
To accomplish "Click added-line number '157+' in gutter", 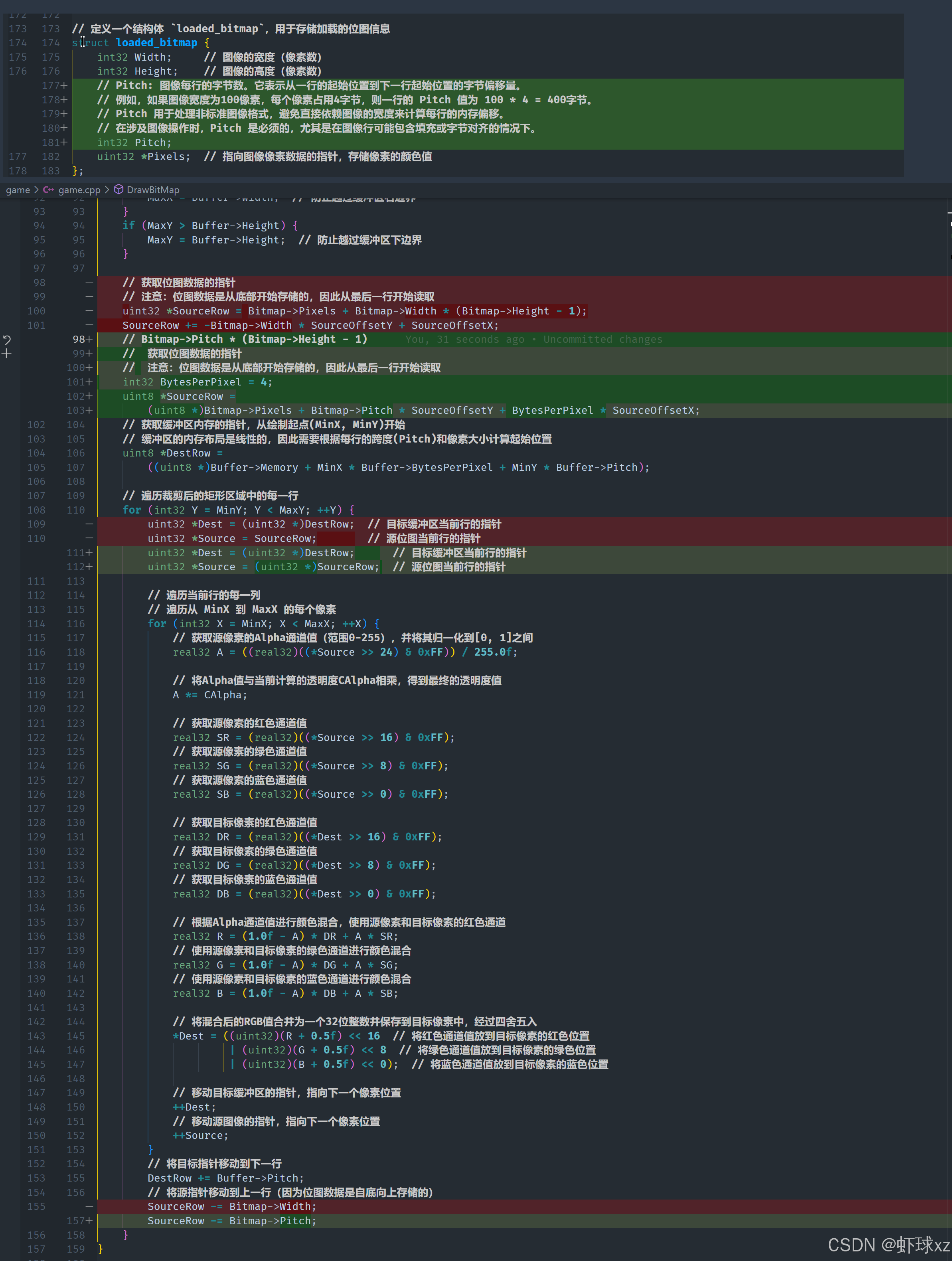I will pos(79,1221).
